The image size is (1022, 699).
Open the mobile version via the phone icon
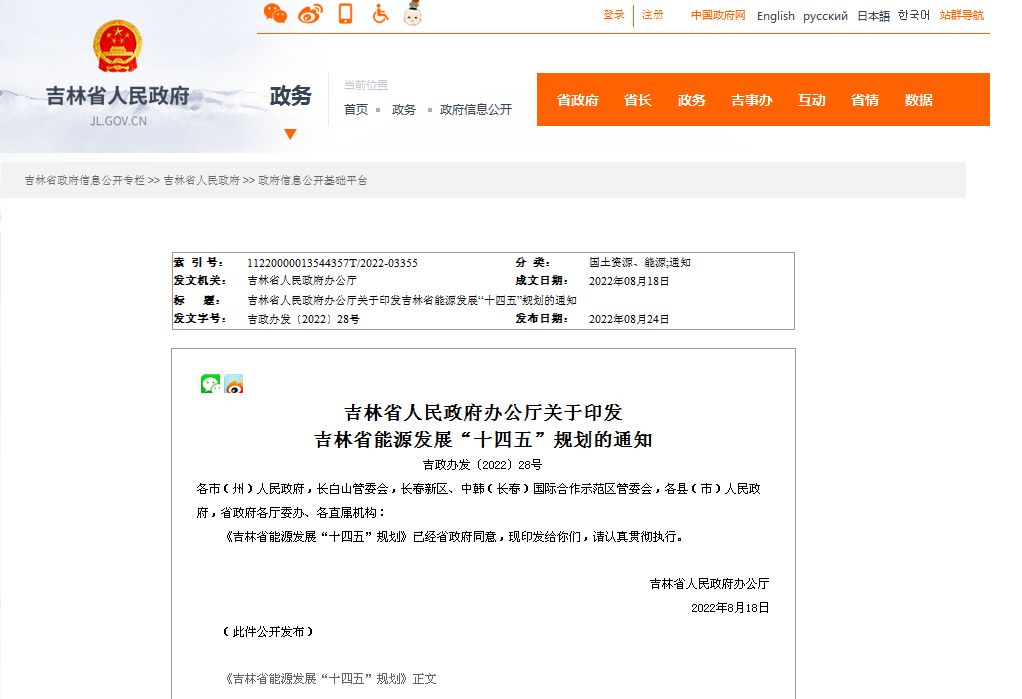[345, 13]
